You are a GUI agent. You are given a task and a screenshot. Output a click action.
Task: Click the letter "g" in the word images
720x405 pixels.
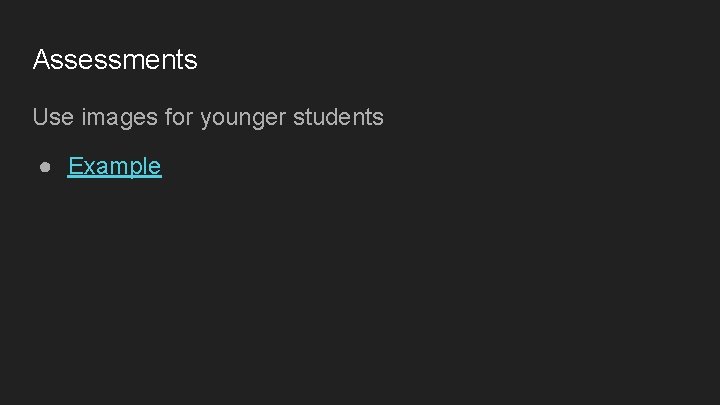pos(128,120)
